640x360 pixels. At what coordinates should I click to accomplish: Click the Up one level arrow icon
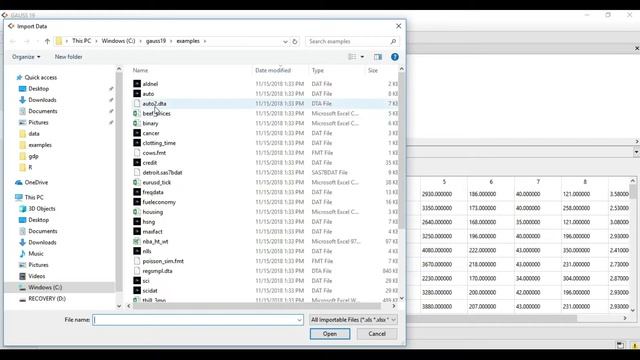[47, 41]
